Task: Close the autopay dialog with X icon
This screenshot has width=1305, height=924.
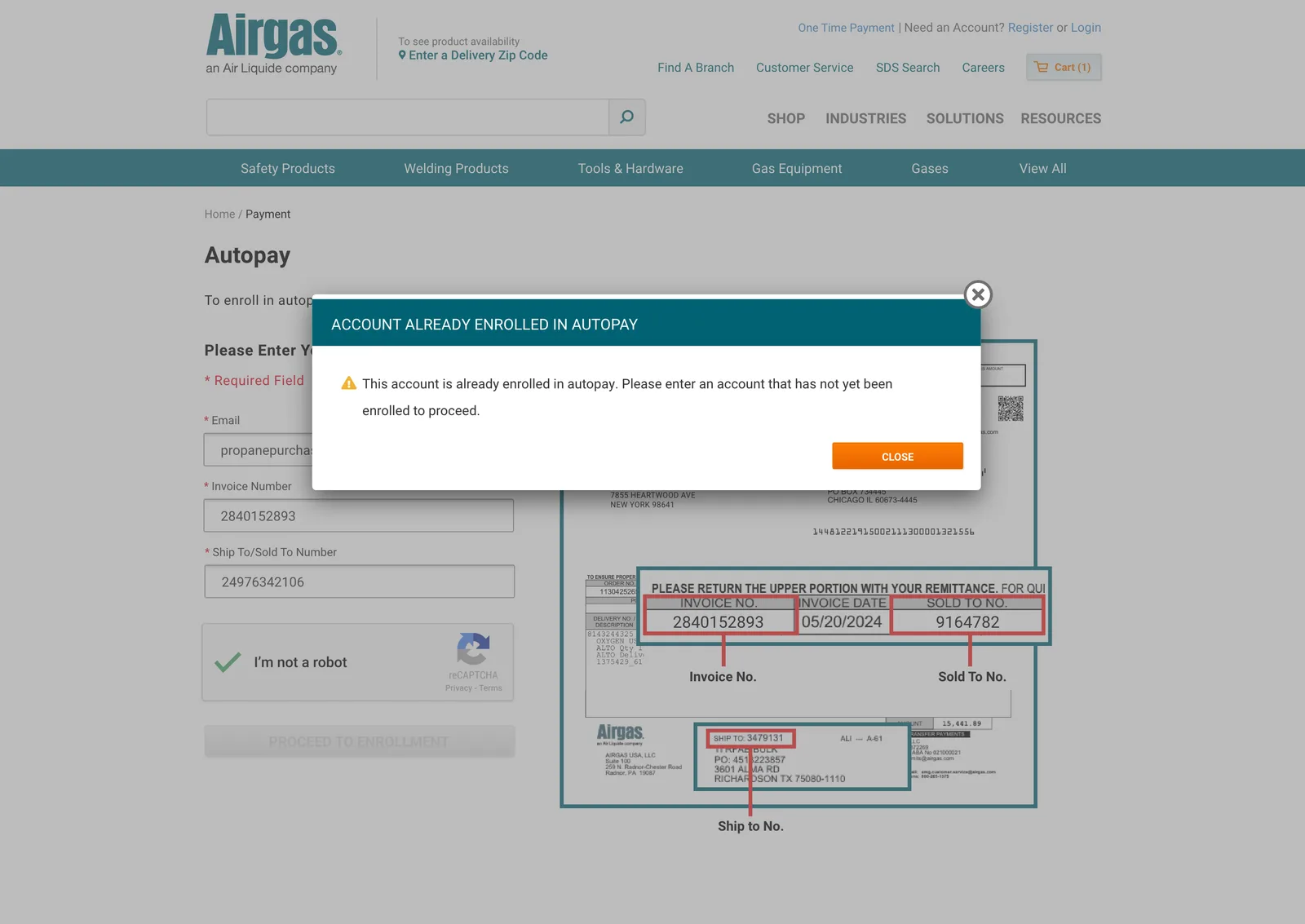Action: coord(978,294)
